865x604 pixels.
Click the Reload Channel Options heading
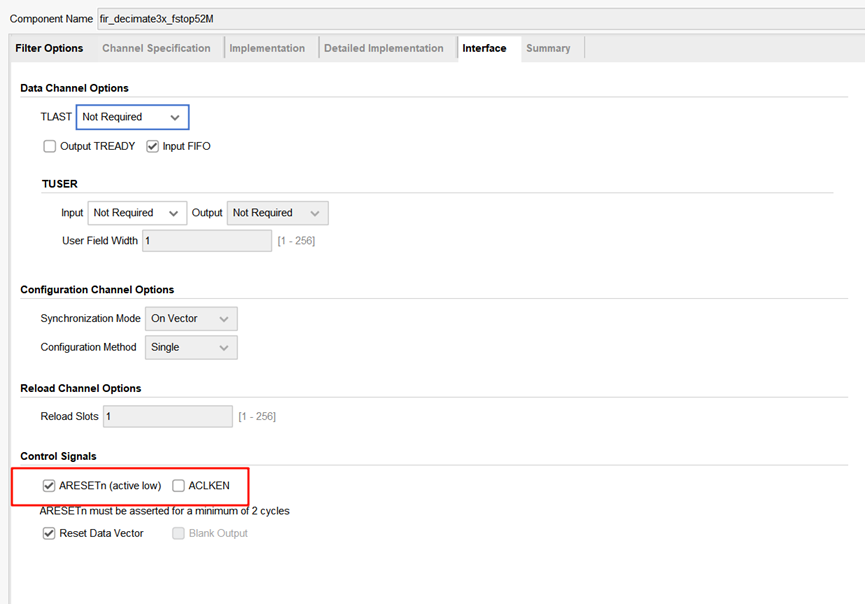tap(81, 388)
